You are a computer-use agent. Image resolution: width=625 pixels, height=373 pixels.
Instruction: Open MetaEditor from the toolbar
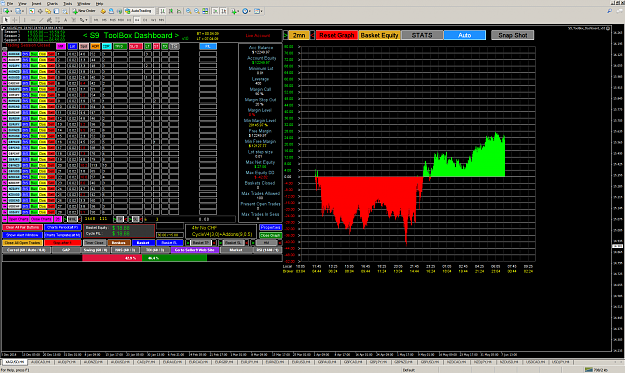(103, 11)
